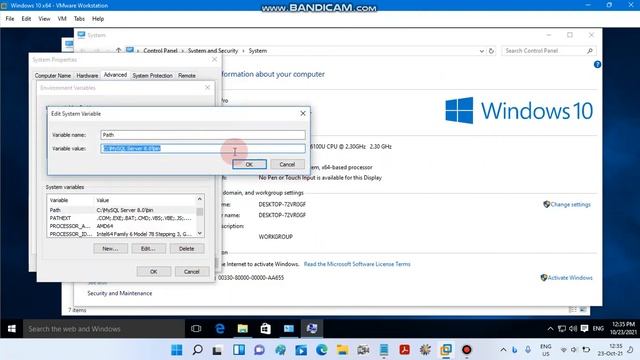The height and width of the screenshot is (360, 640).
Task: Open the VMware File menu
Action: [10, 19]
